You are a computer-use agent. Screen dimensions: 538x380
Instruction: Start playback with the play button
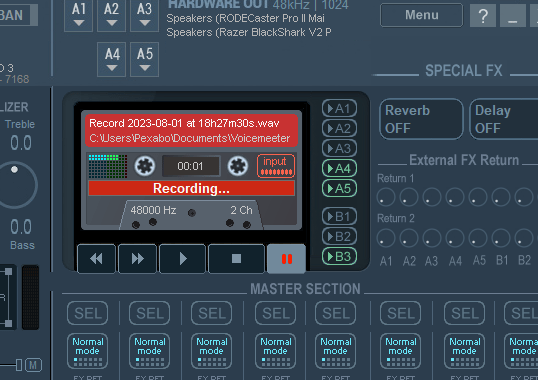click(x=183, y=259)
